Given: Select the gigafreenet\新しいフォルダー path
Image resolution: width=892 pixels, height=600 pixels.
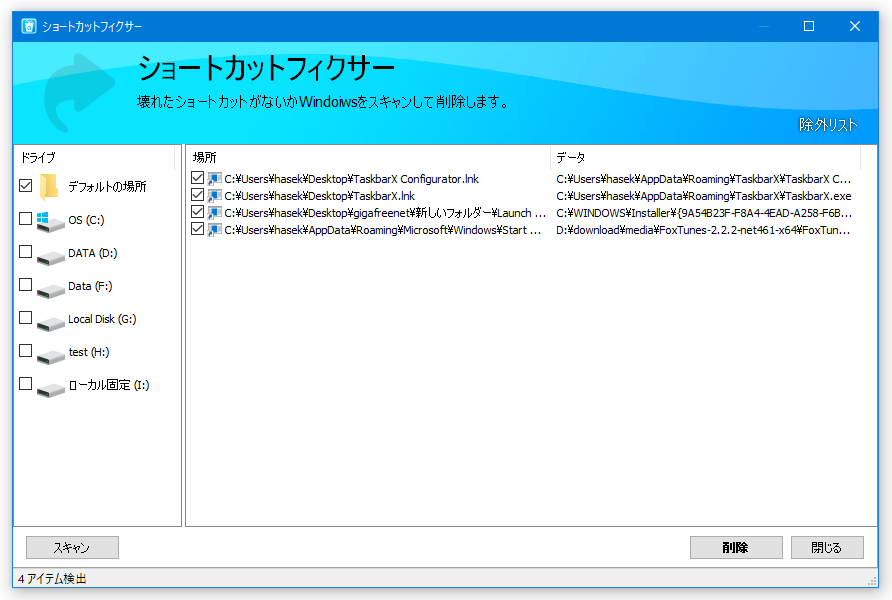Looking at the screenshot, I should tap(385, 213).
